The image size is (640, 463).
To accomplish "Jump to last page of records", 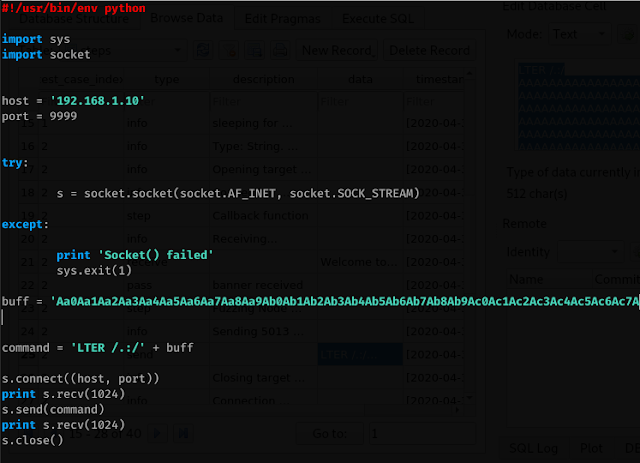I will (x=183, y=433).
